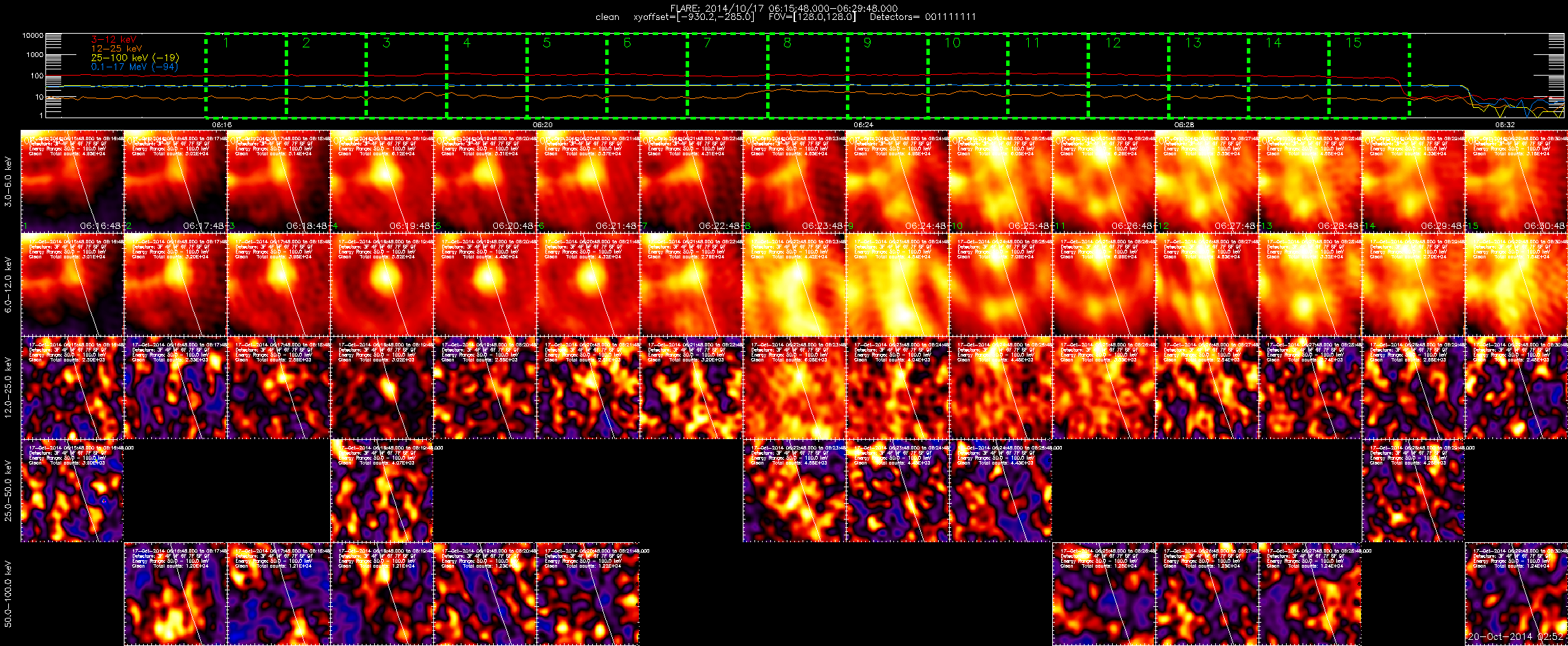
Task: Open the 3.0-6.0 keV image stamped 06:30:48
Action: tap(1516, 181)
